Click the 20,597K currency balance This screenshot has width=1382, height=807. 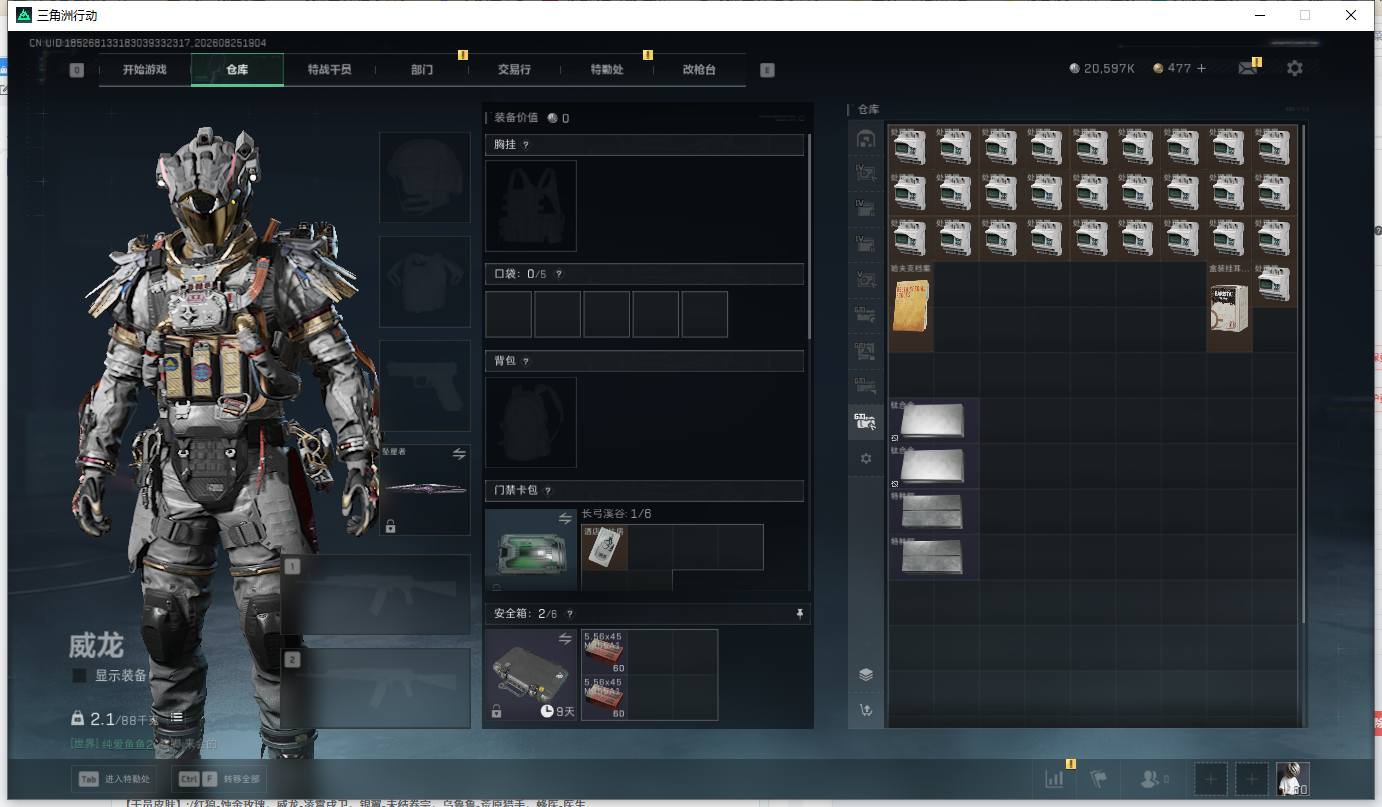click(1102, 68)
